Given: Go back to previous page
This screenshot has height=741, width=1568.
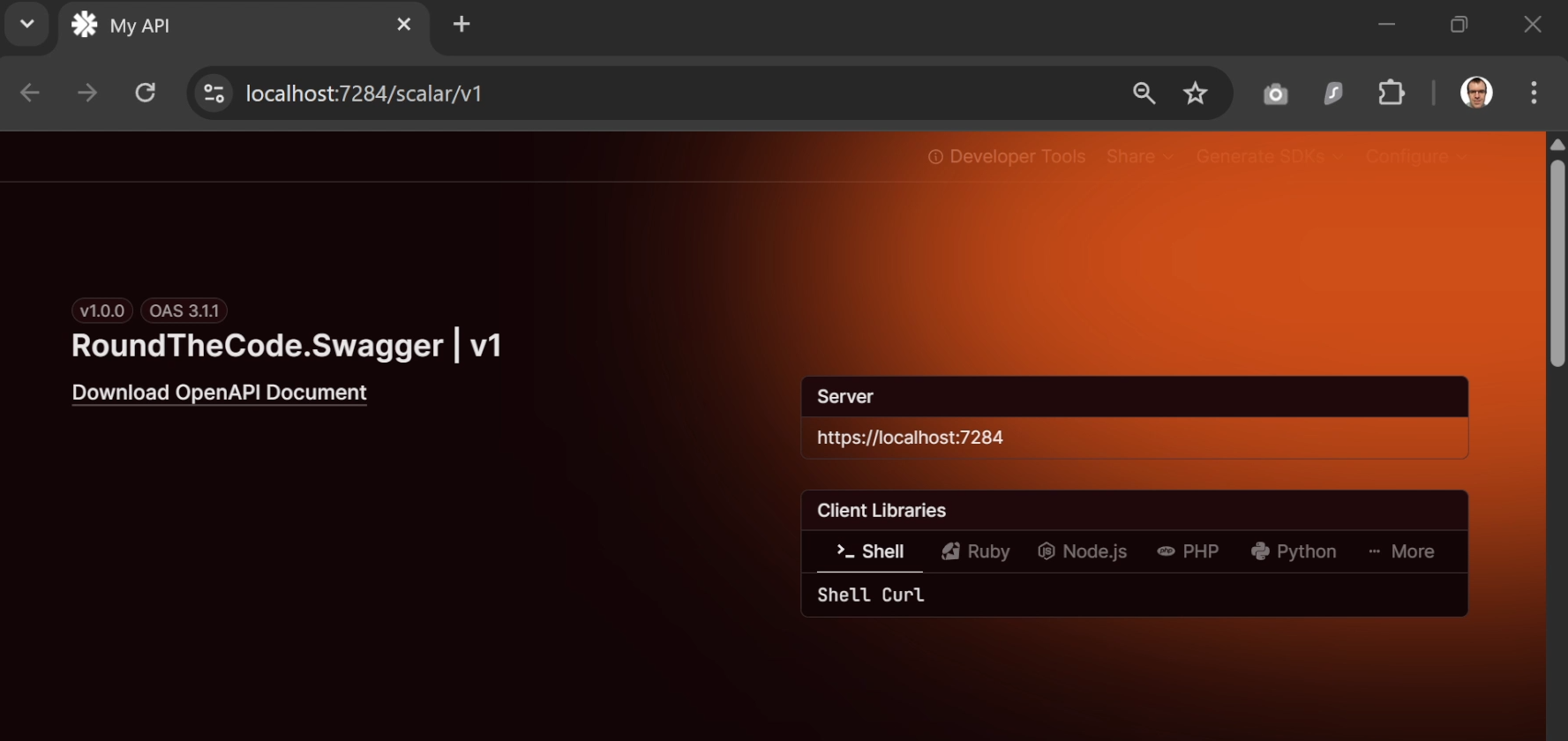Looking at the screenshot, I should [x=30, y=93].
